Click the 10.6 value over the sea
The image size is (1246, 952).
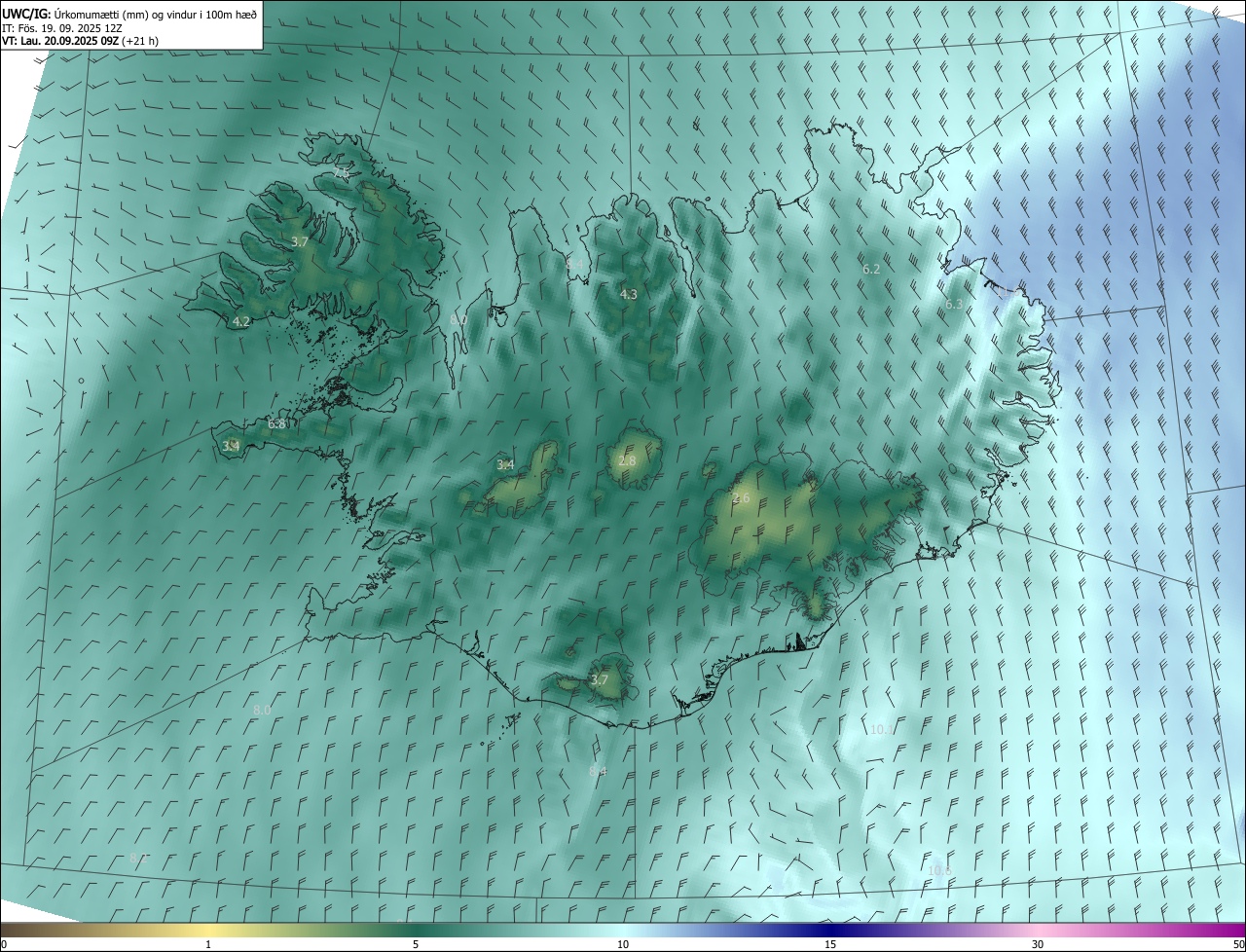pos(939,870)
